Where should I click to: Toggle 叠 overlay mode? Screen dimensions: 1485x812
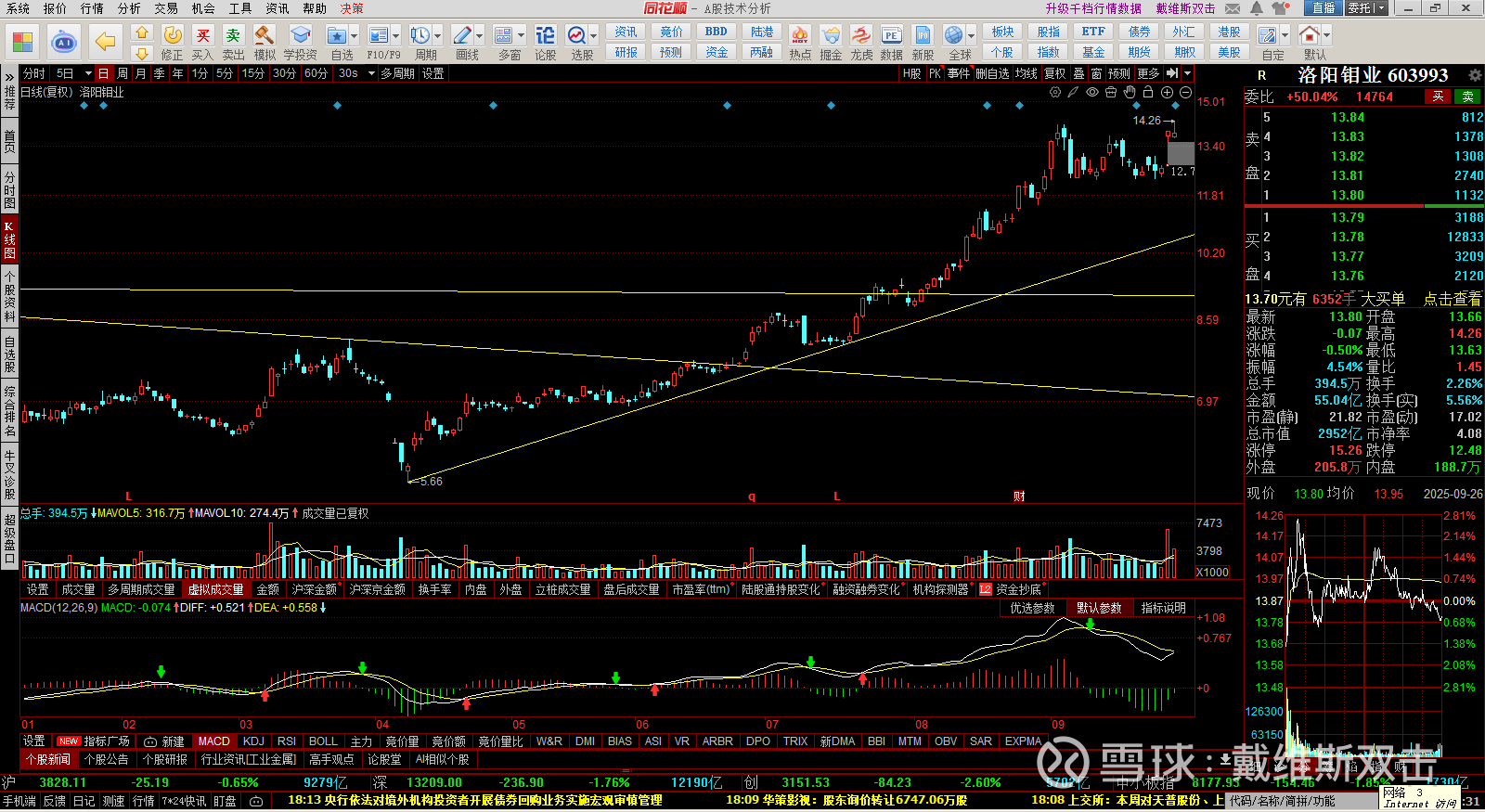pos(1078,73)
